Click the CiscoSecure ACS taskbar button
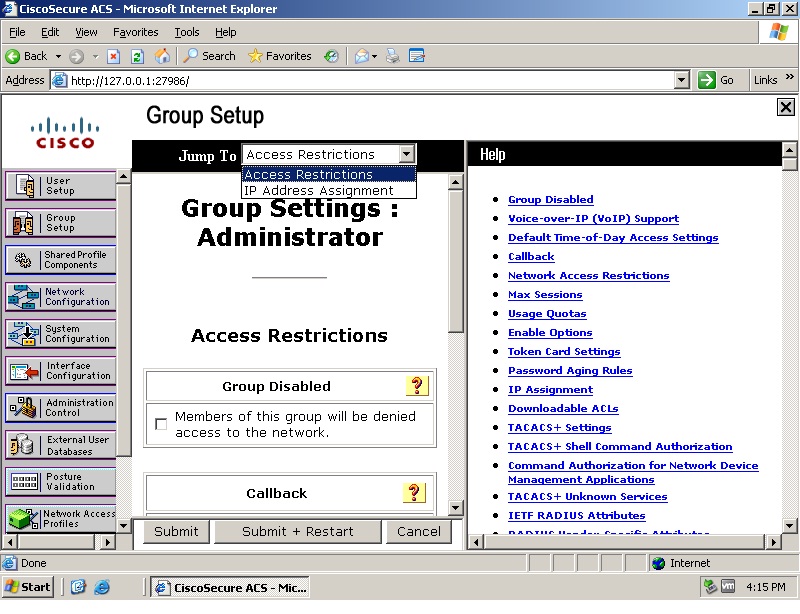This screenshot has width=800, height=614. coord(232,588)
